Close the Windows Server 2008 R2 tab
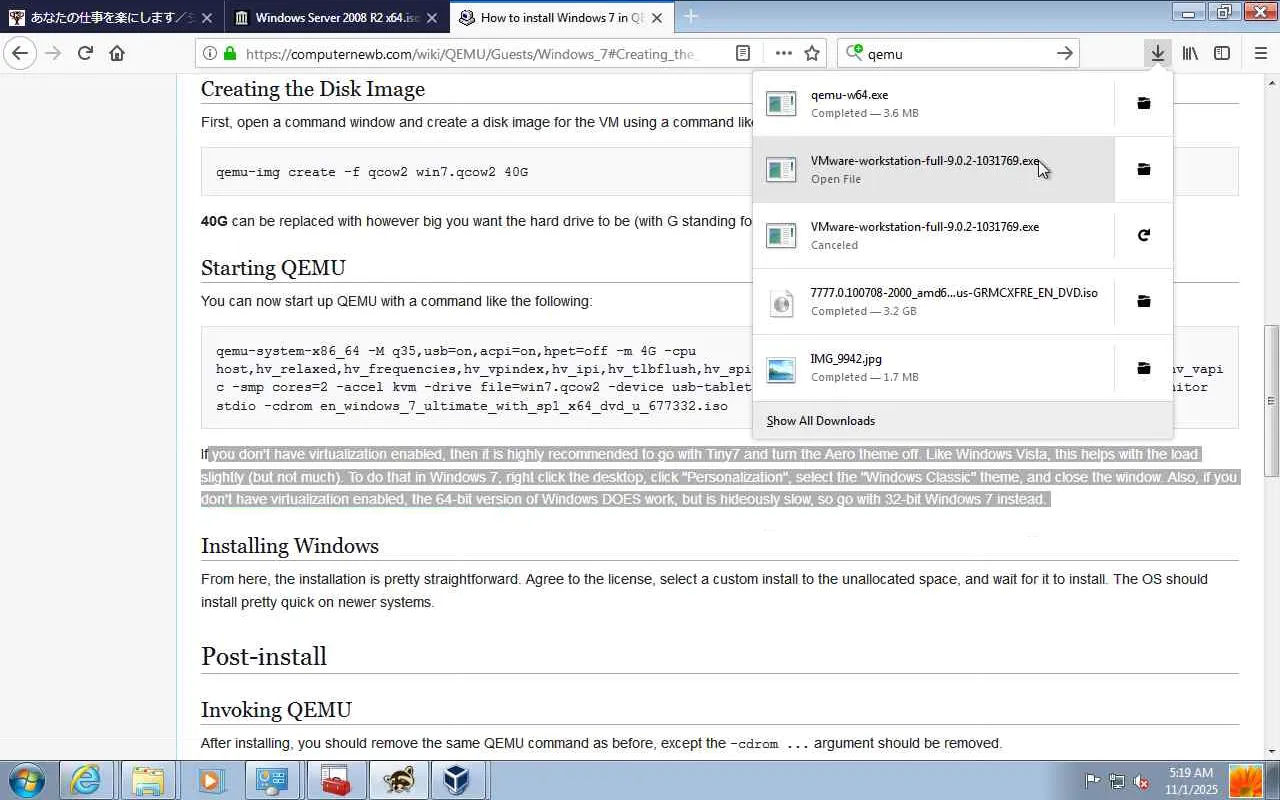The width and height of the screenshot is (1280, 800). (431, 17)
